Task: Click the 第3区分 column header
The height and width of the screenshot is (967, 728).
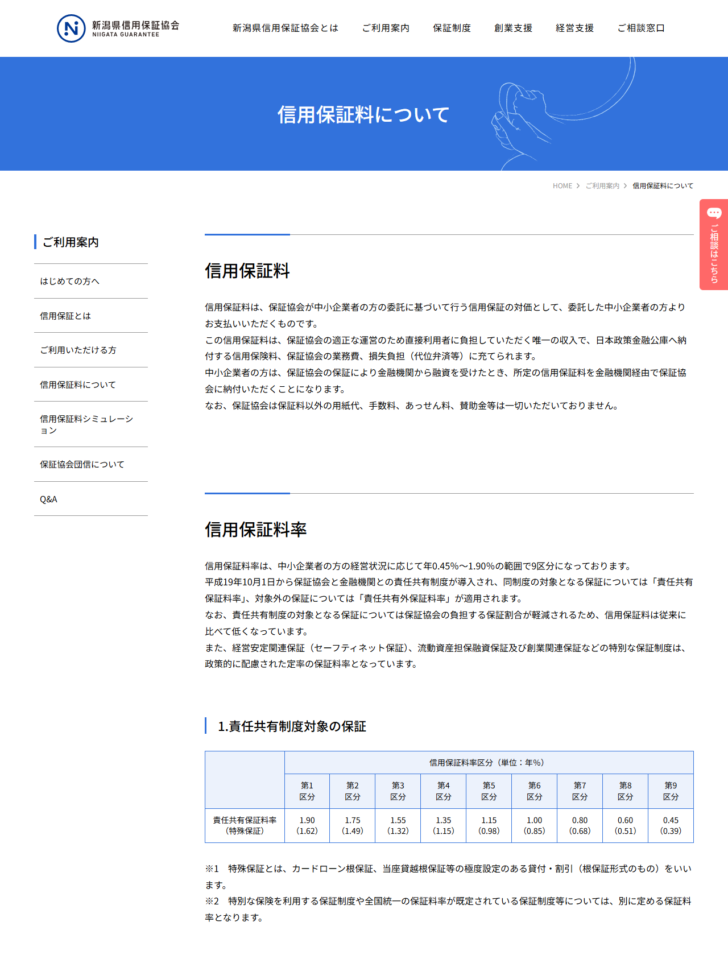Action: pyautogui.click(x=398, y=791)
